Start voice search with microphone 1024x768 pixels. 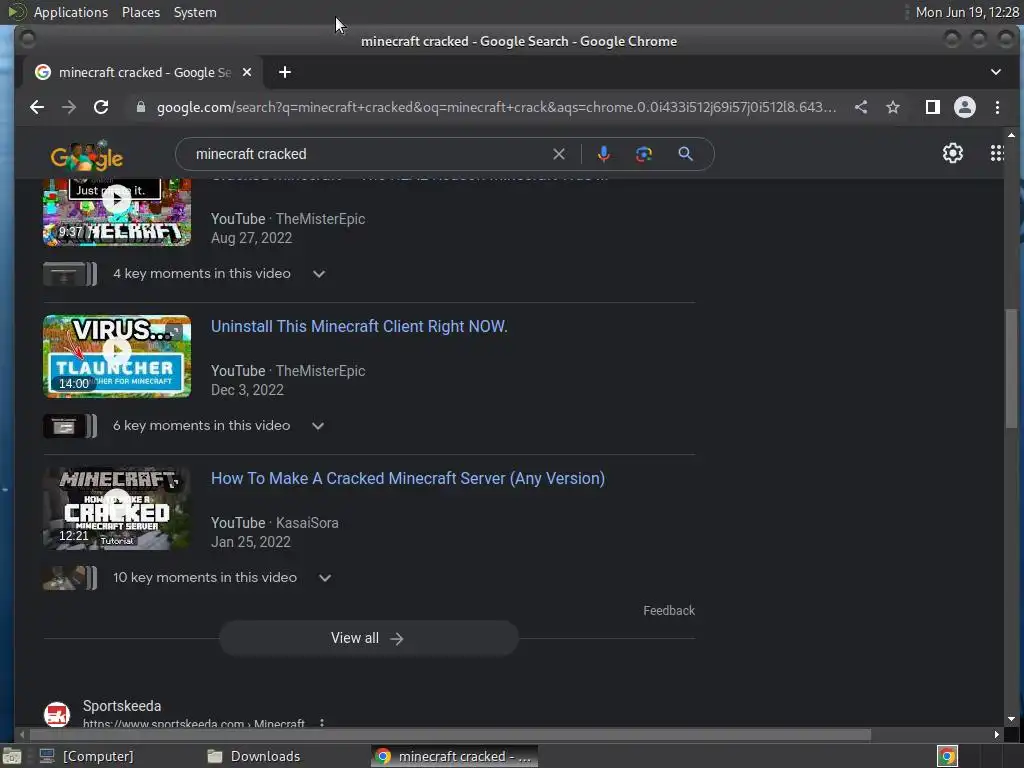pos(603,154)
